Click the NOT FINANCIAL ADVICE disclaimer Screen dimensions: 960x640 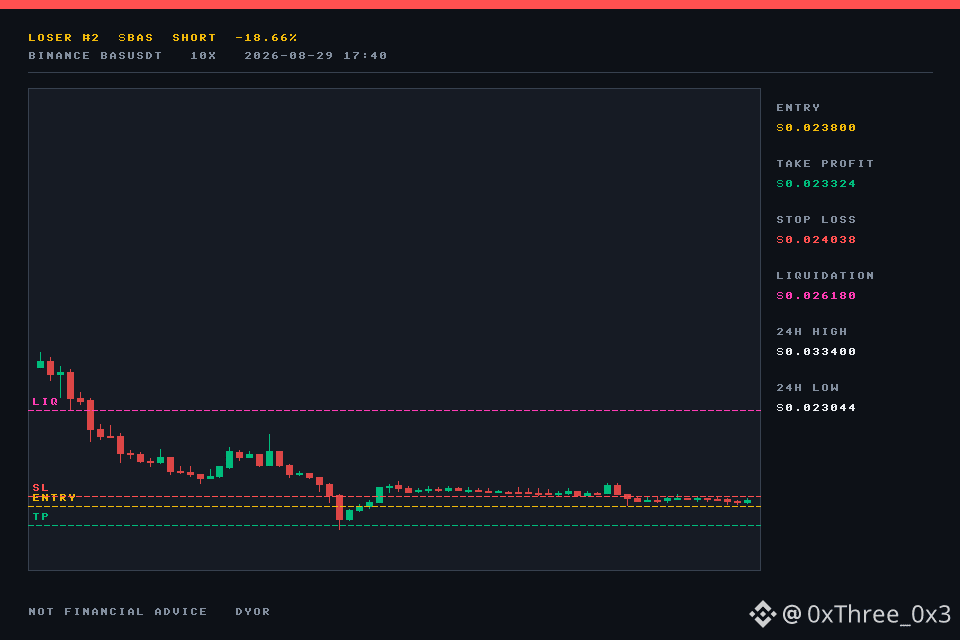click(x=118, y=611)
